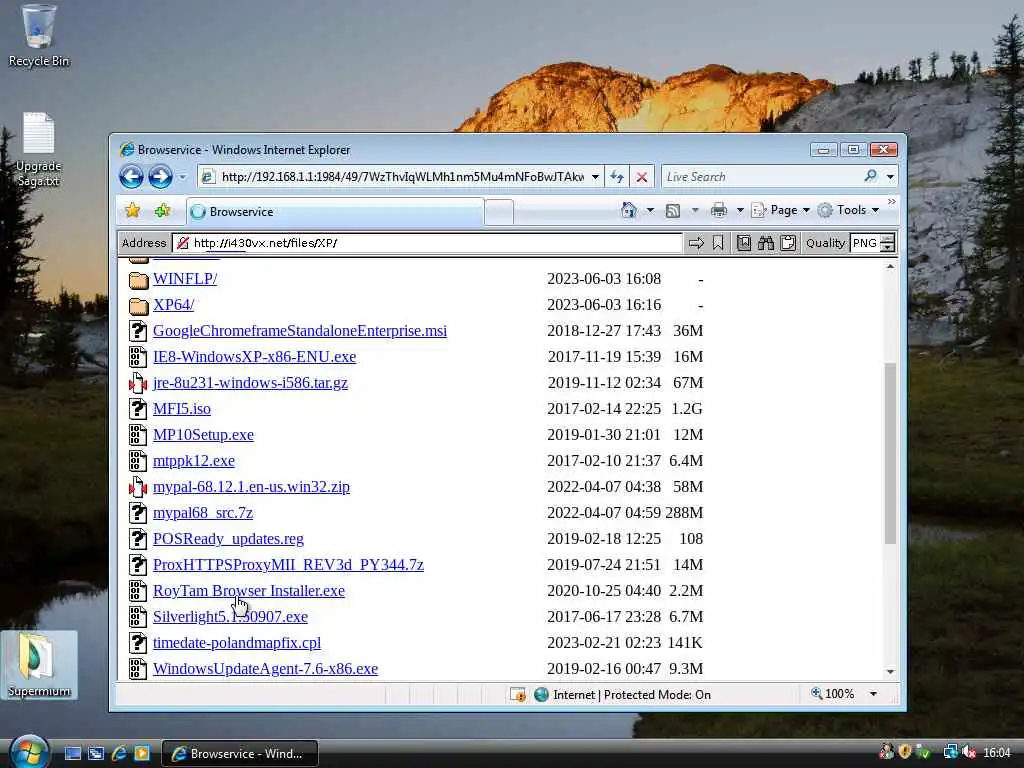The width and height of the screenshot is (1024, 768).
Task: Click the RSS feeds icon
Action: click(x=673, y=210)
